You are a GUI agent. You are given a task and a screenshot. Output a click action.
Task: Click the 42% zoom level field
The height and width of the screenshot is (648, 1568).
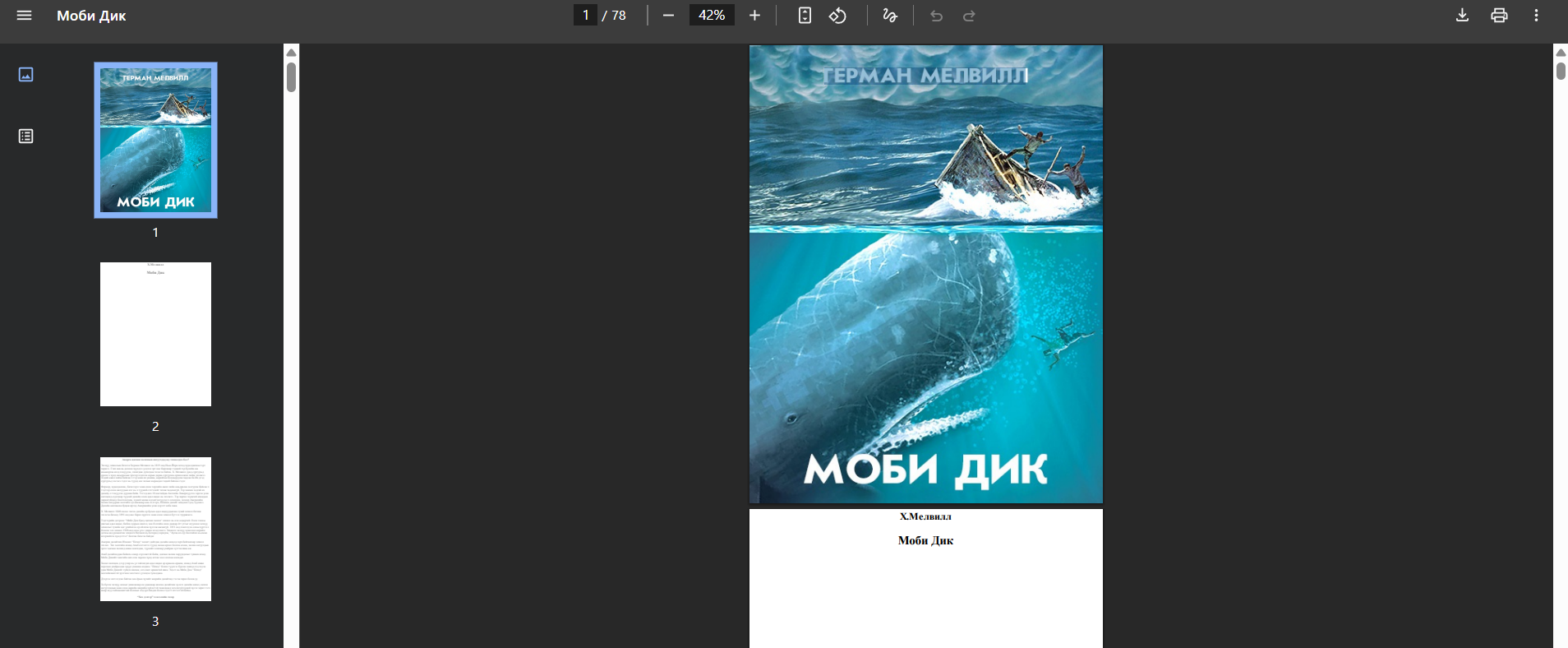712,16
